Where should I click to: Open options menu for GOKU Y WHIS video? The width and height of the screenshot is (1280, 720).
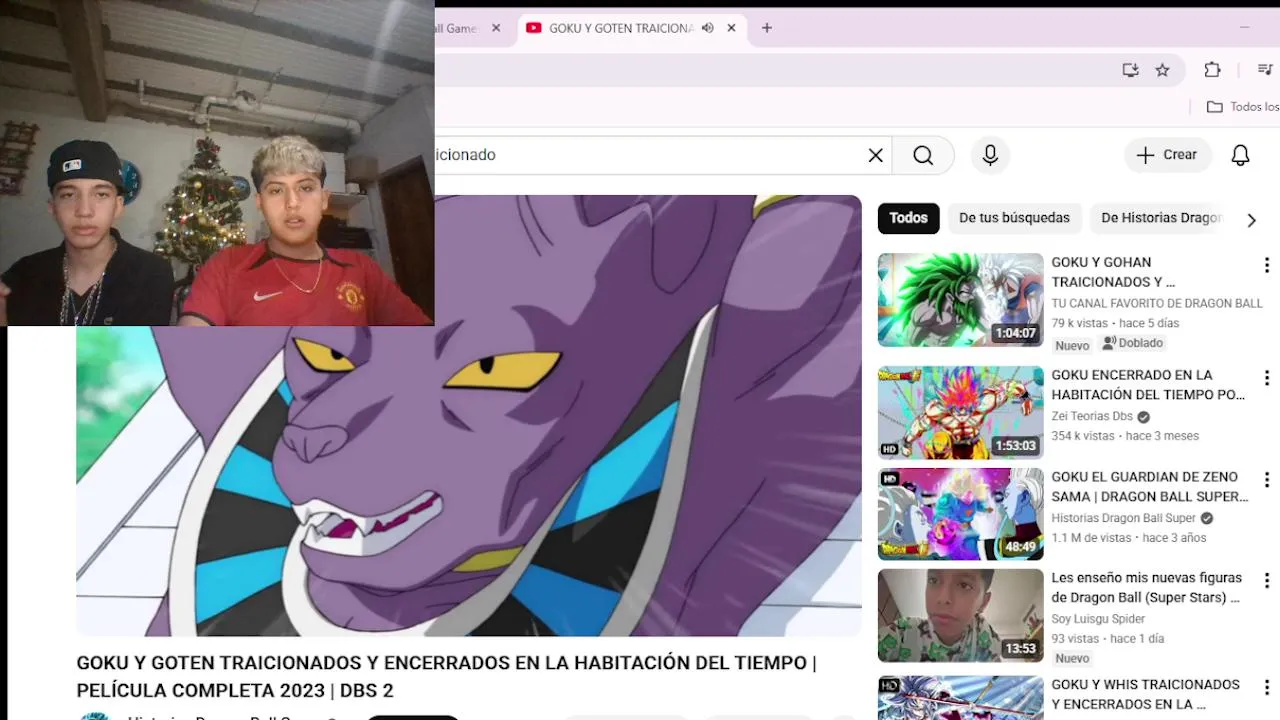tap(1267, 688)
